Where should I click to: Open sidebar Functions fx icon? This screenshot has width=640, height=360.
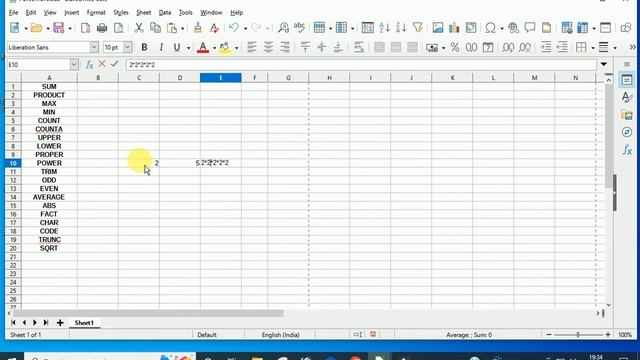pos(627,150)
